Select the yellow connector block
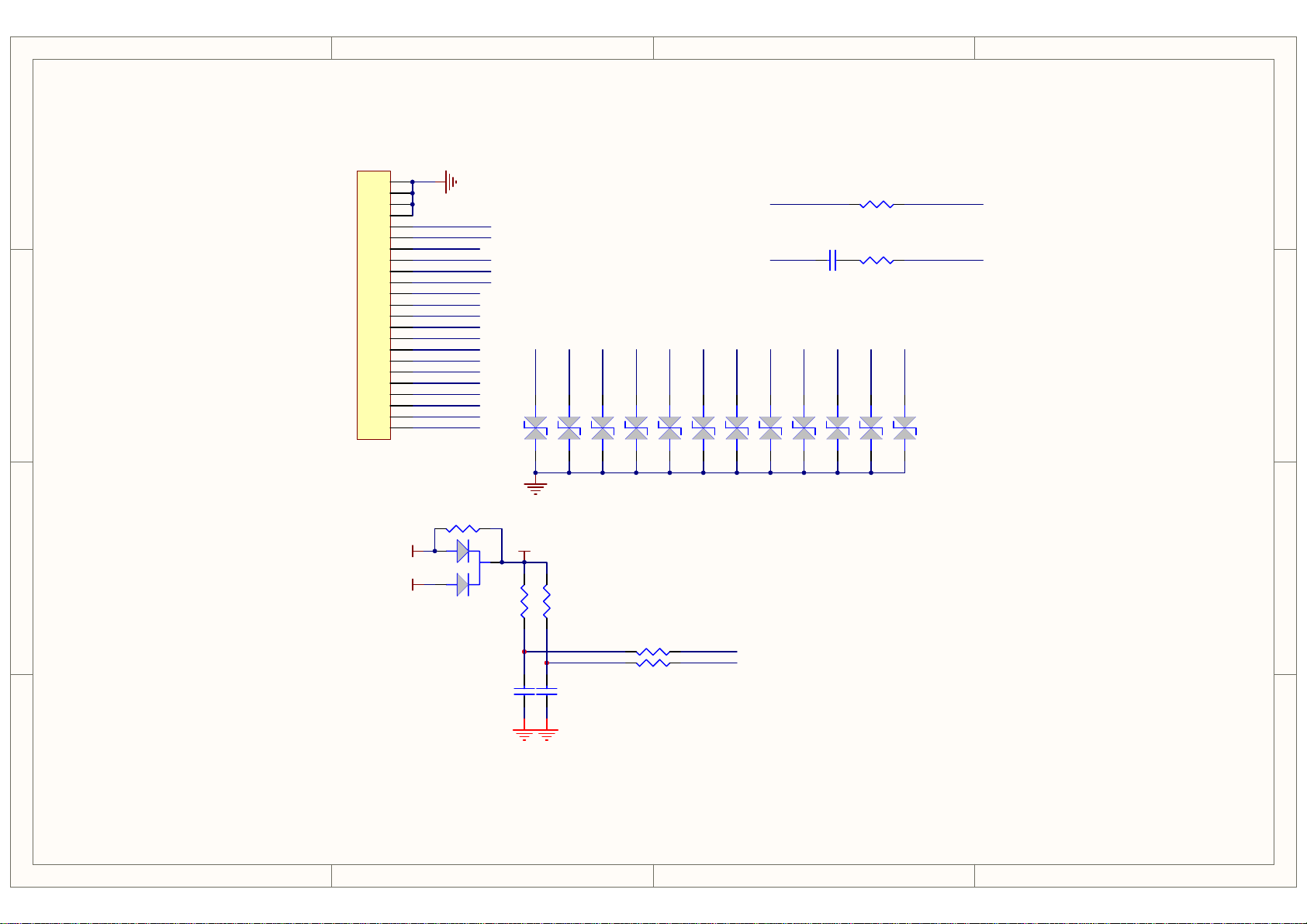The image size is (1307, 924). (374, 305)
